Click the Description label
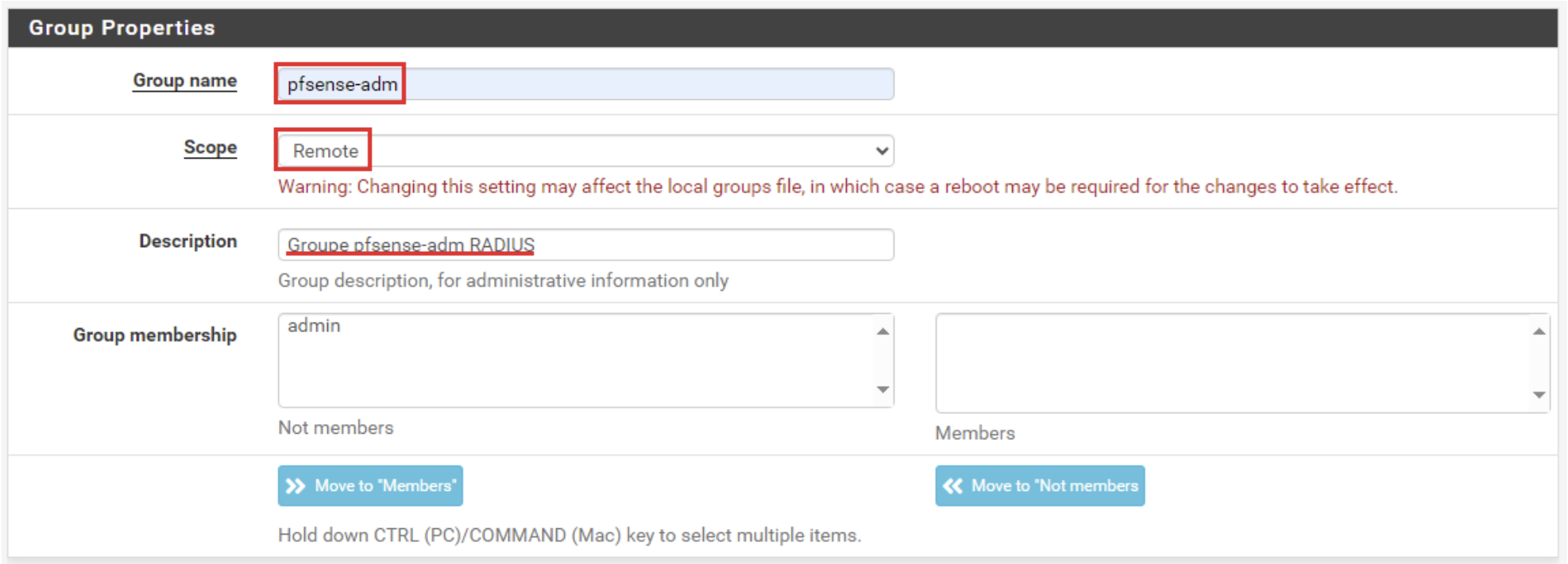 [188, 241]
